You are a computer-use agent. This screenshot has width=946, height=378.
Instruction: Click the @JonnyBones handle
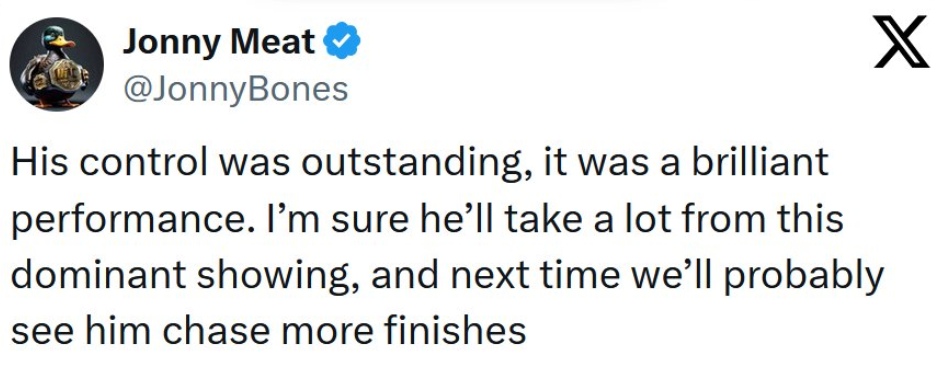tap(235, 89)
